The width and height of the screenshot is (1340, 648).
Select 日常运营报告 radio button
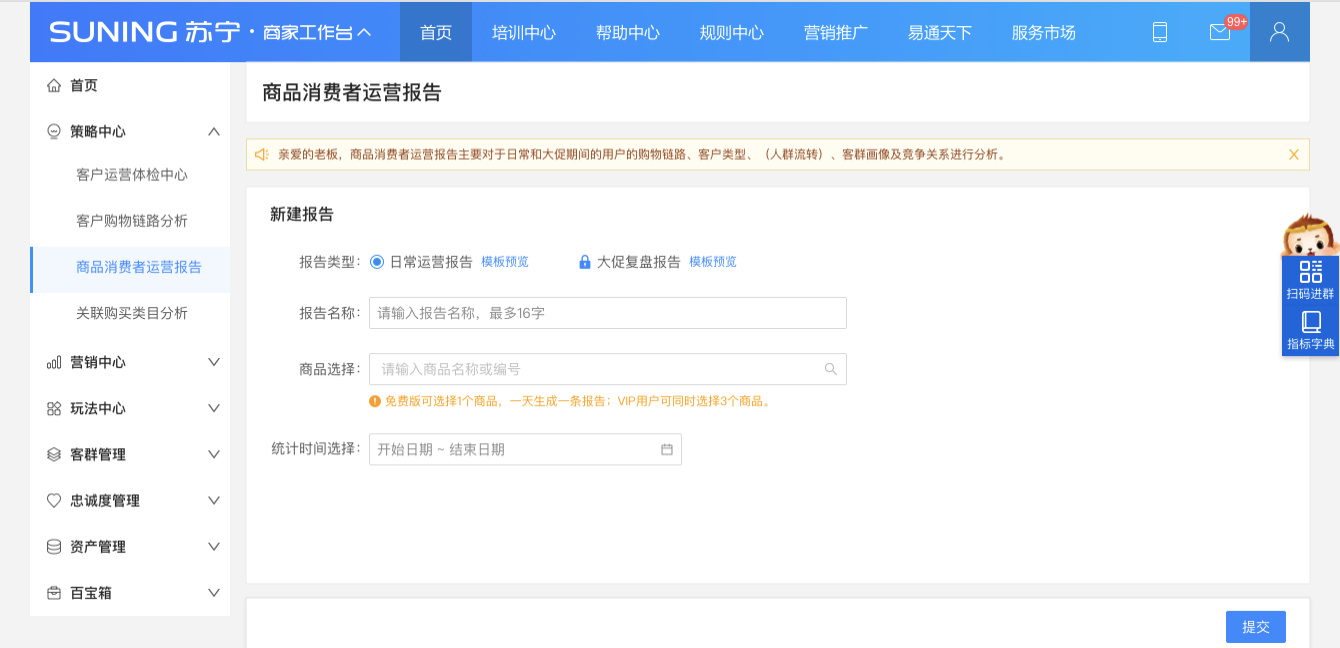[377, 262]
